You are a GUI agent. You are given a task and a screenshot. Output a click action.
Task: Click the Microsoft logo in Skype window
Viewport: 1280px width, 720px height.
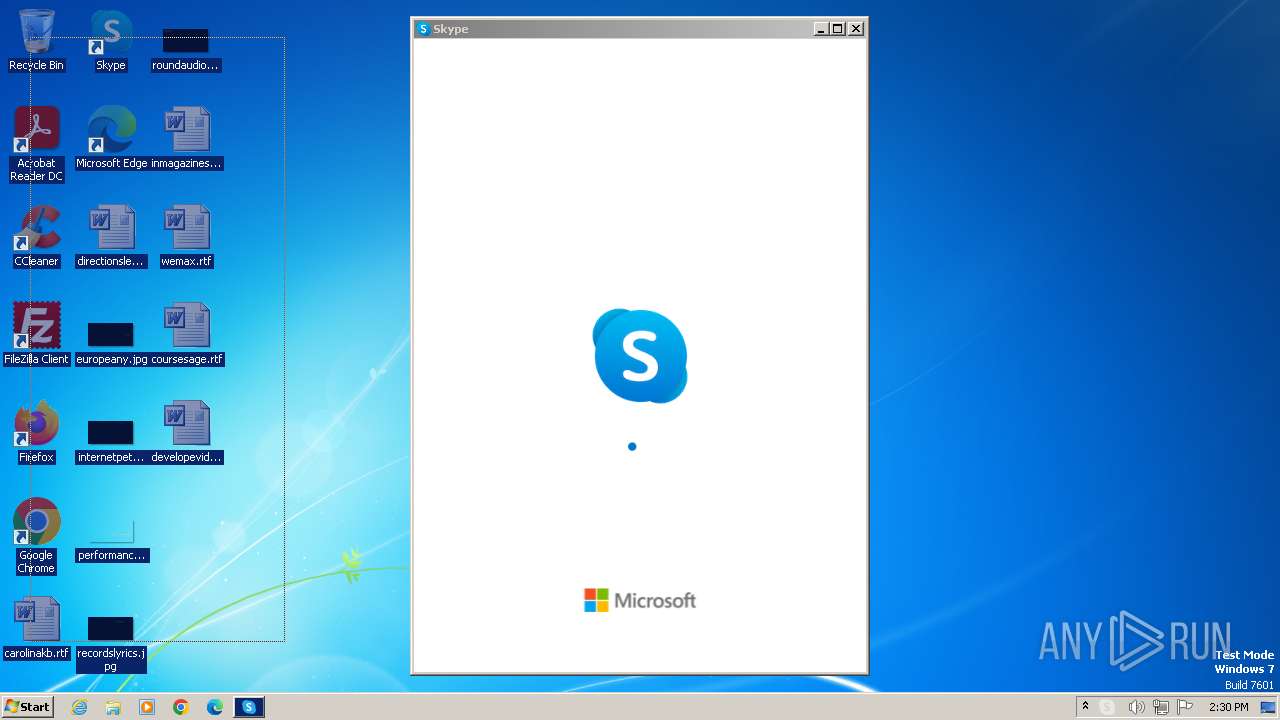click(x=640, y=600)
